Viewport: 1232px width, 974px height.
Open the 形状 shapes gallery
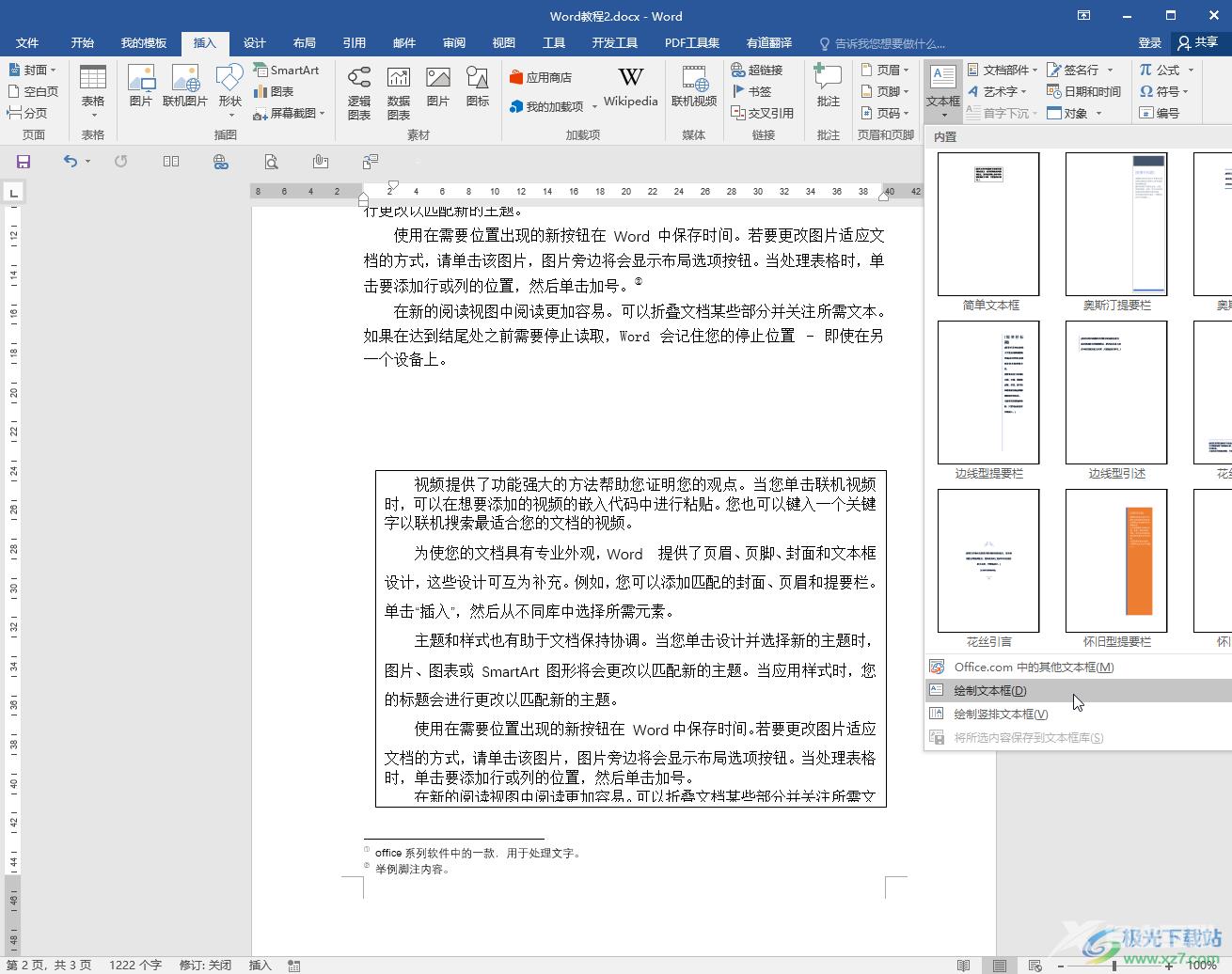[x=229, y=91]
